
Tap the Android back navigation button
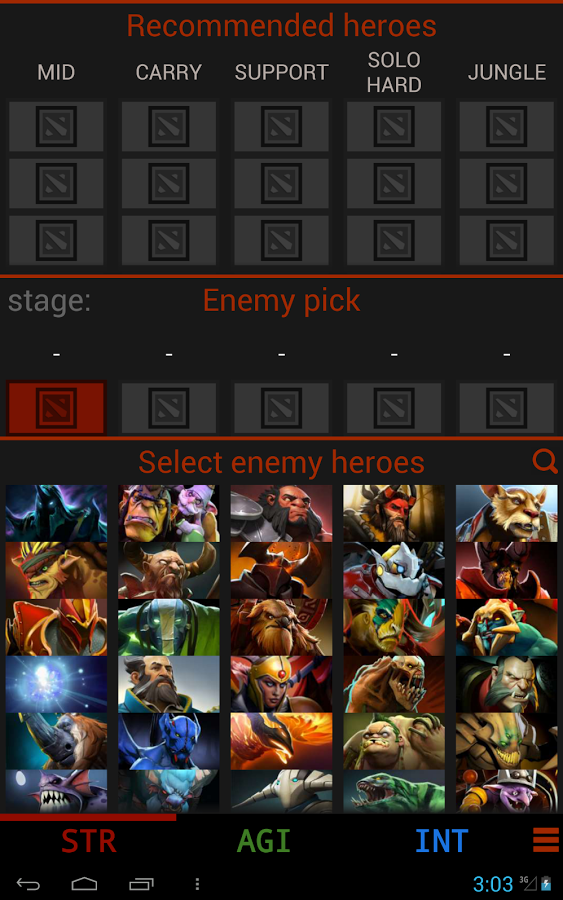click(28, 884)
